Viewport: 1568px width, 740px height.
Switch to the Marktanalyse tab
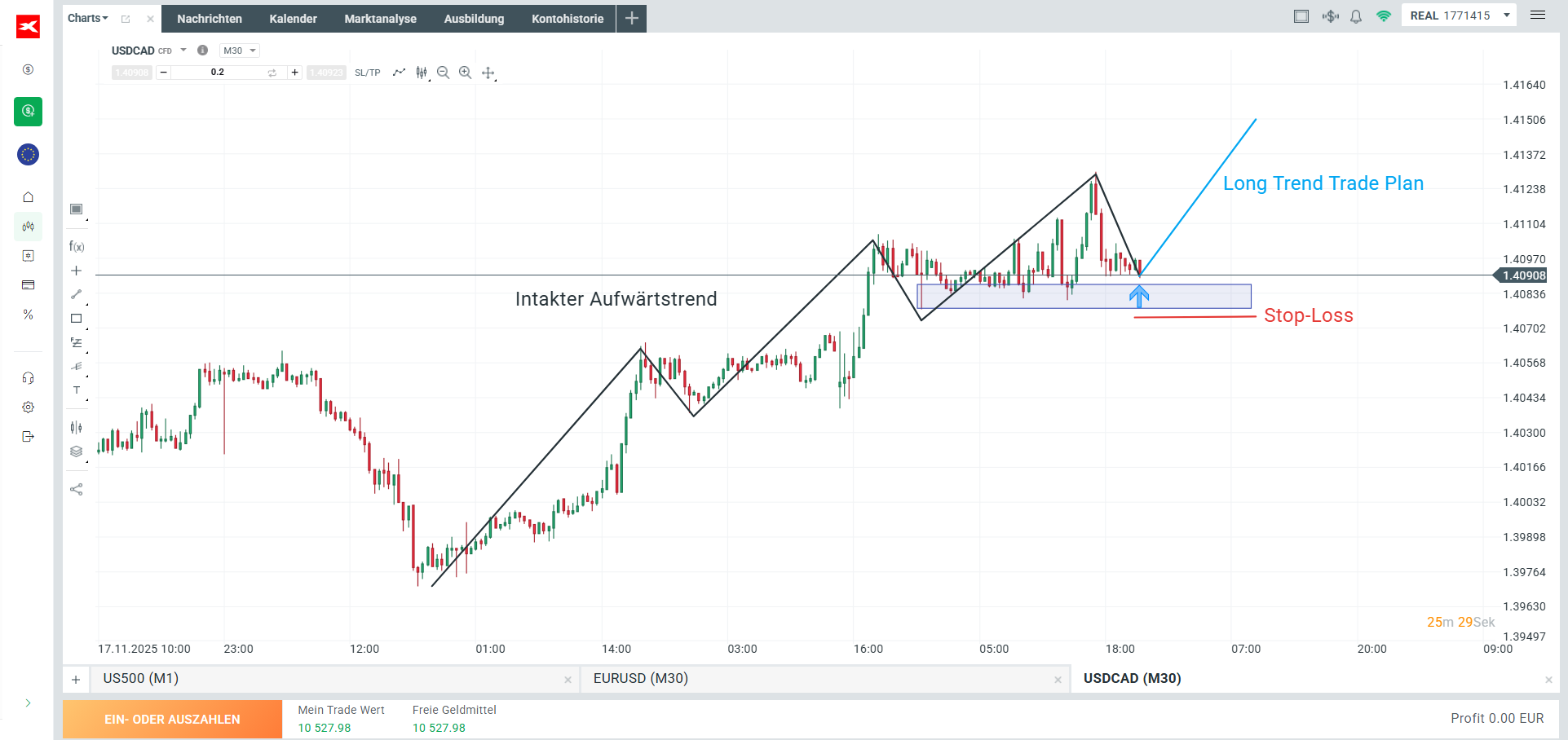tap(380, 19)
